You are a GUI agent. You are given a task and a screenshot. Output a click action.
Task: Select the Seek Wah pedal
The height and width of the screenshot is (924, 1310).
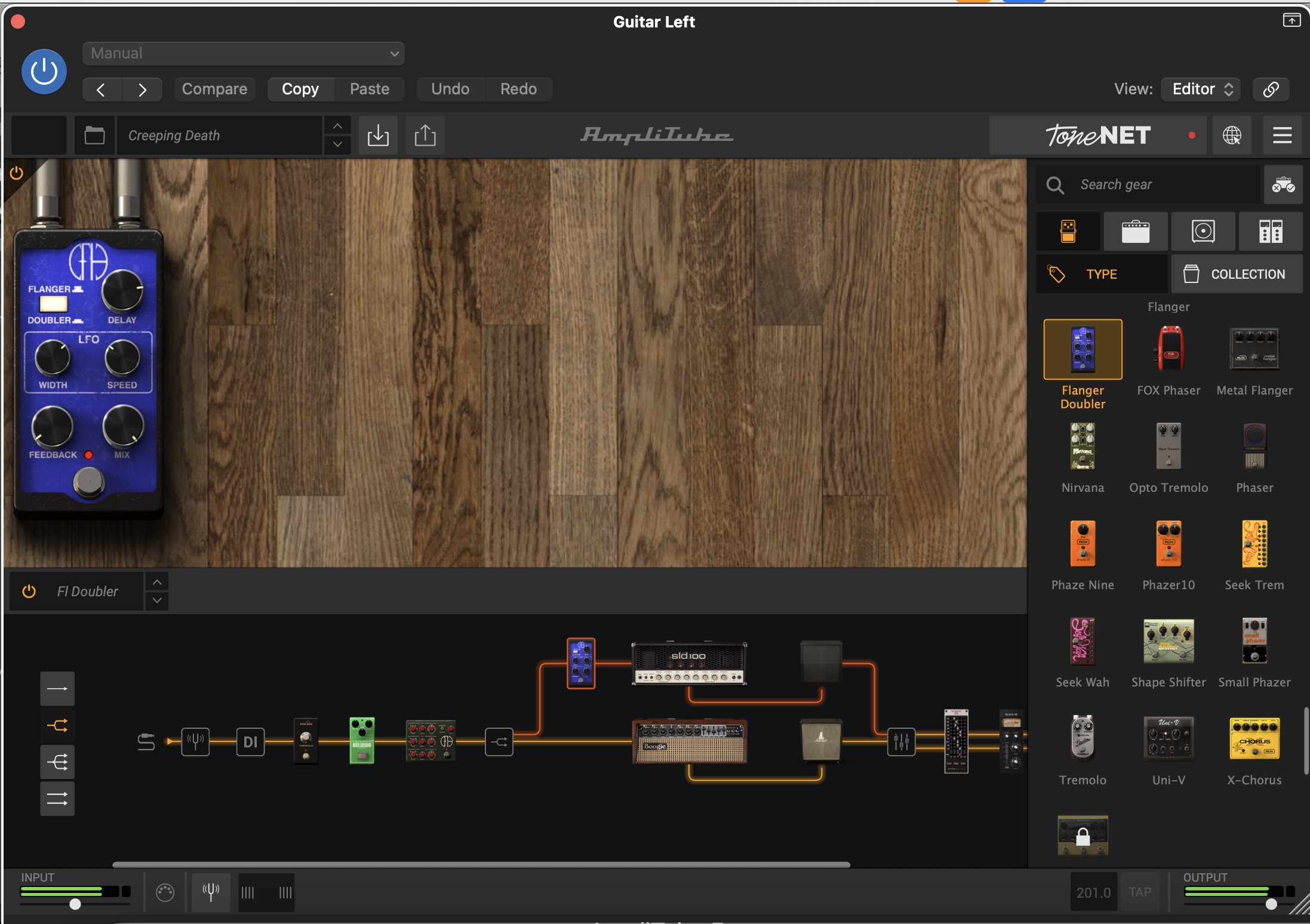(x=1083, y=642)
